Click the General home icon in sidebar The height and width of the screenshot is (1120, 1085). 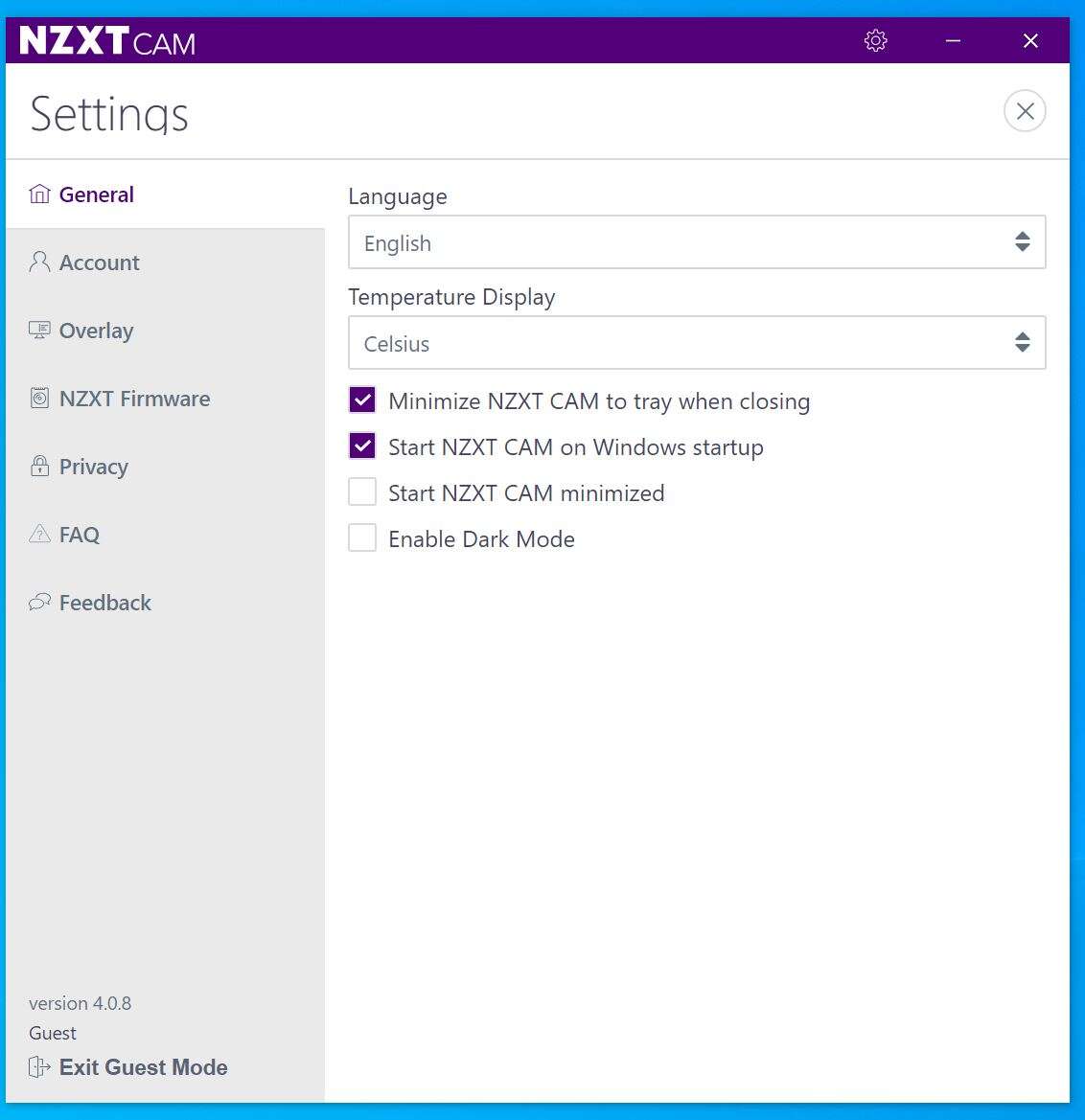pos(39,194)
